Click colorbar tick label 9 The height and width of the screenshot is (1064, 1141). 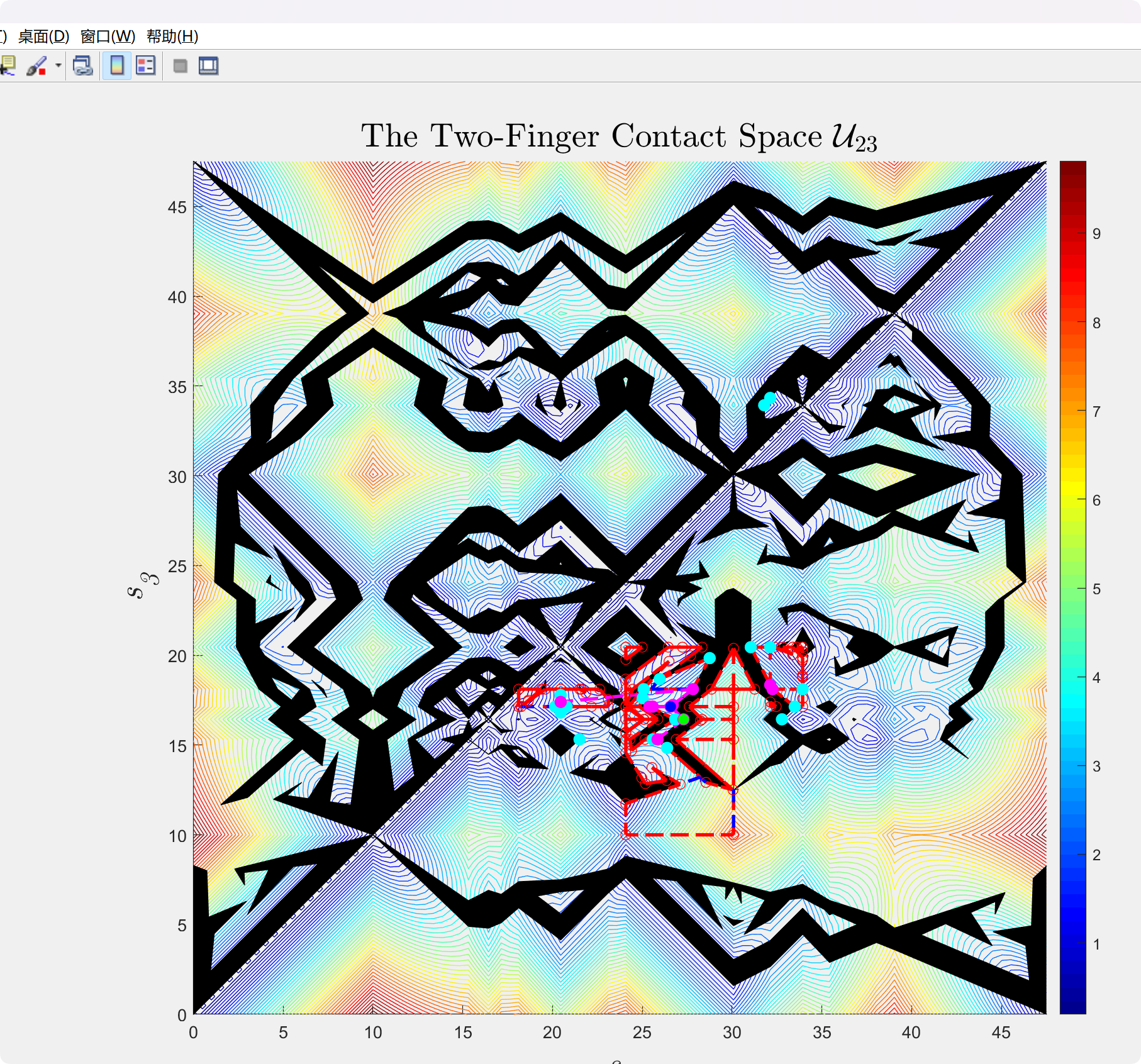[1096, 234]
